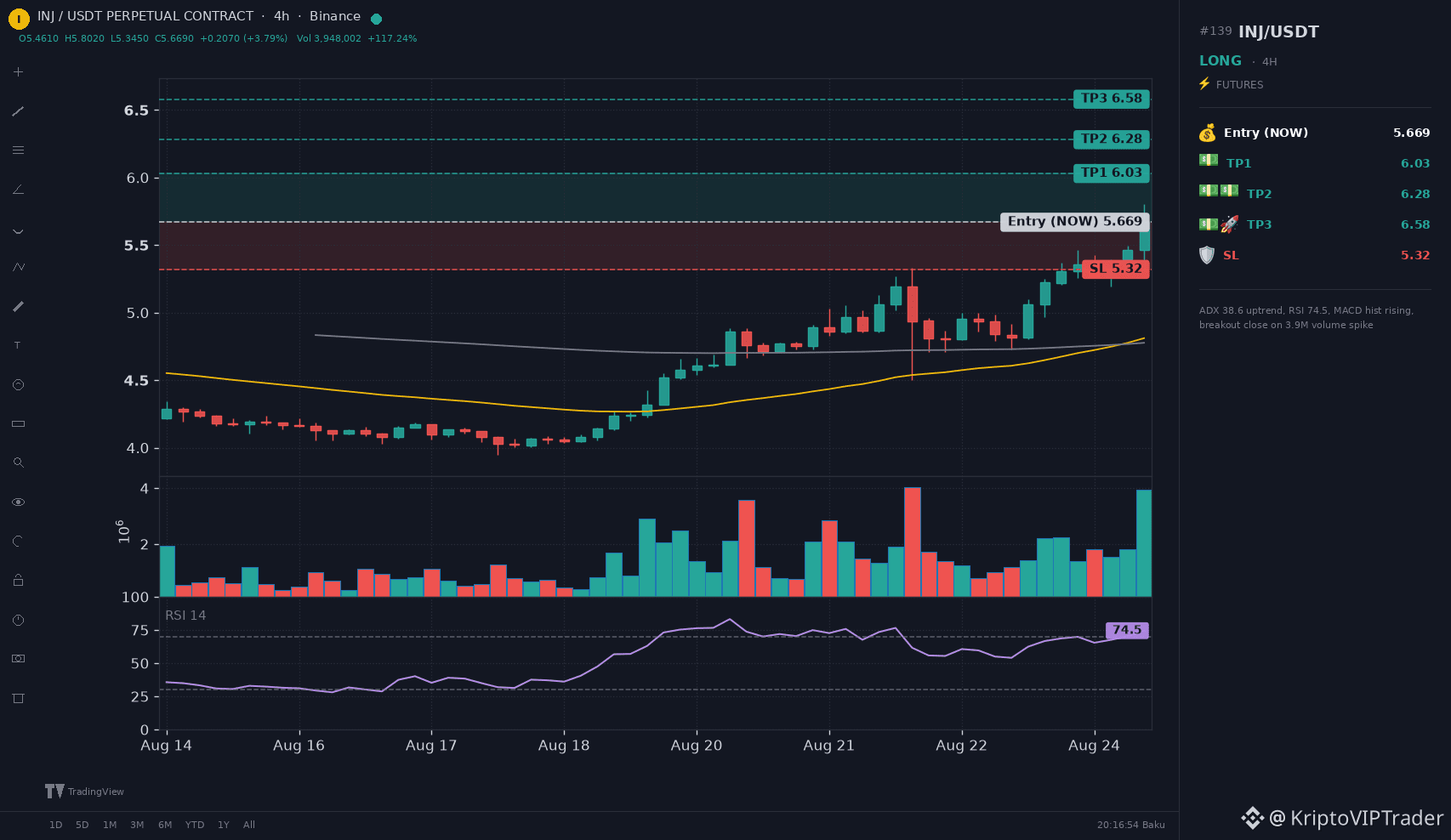Click the Vol 3,948,002 readout

(329, 39)
